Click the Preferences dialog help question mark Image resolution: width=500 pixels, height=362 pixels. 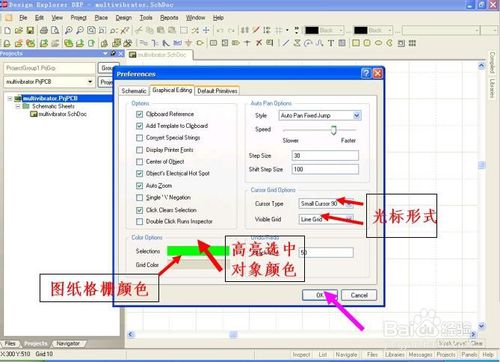click(x=366, y=73)
